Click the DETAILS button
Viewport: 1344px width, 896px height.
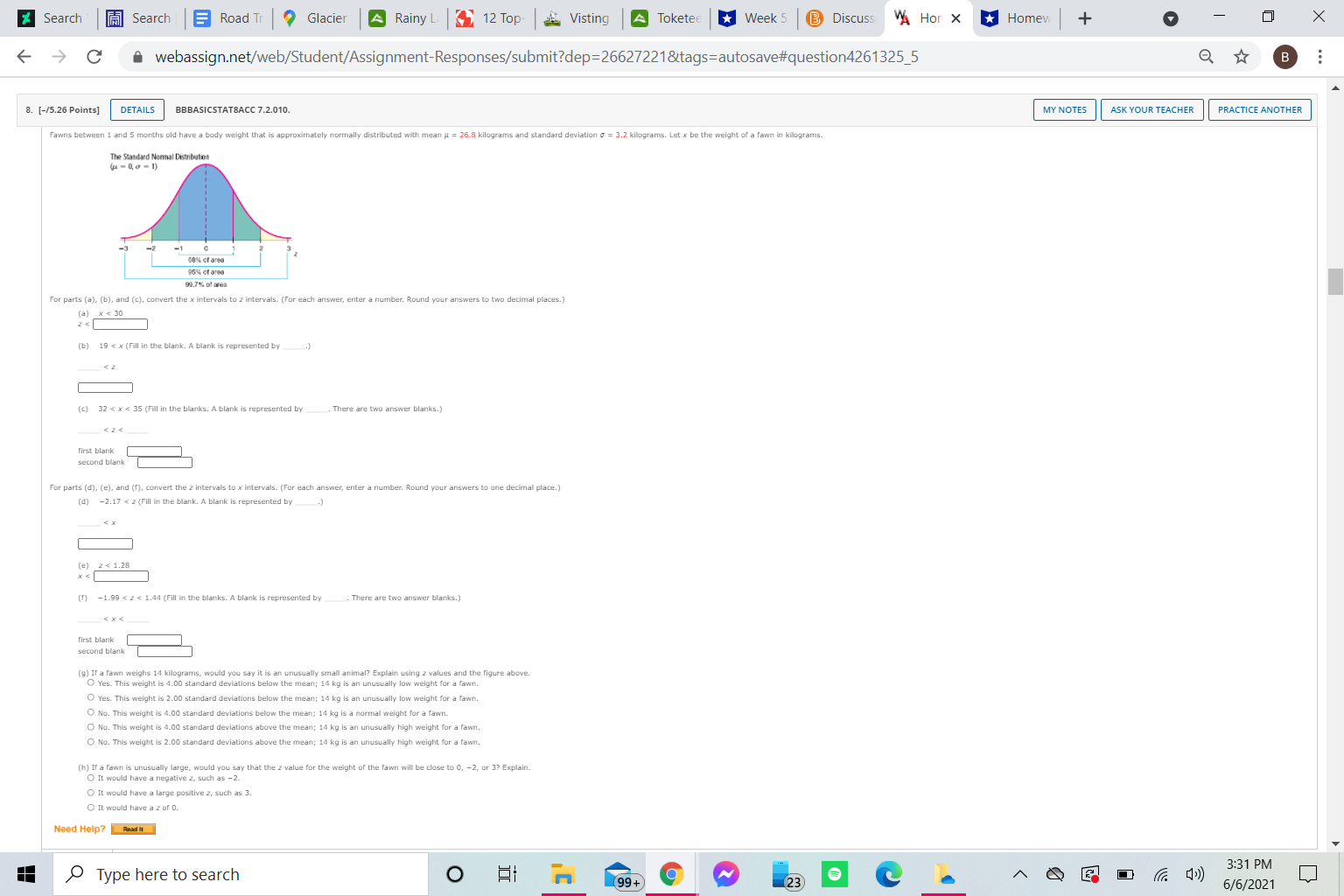[x=137, y=109]
